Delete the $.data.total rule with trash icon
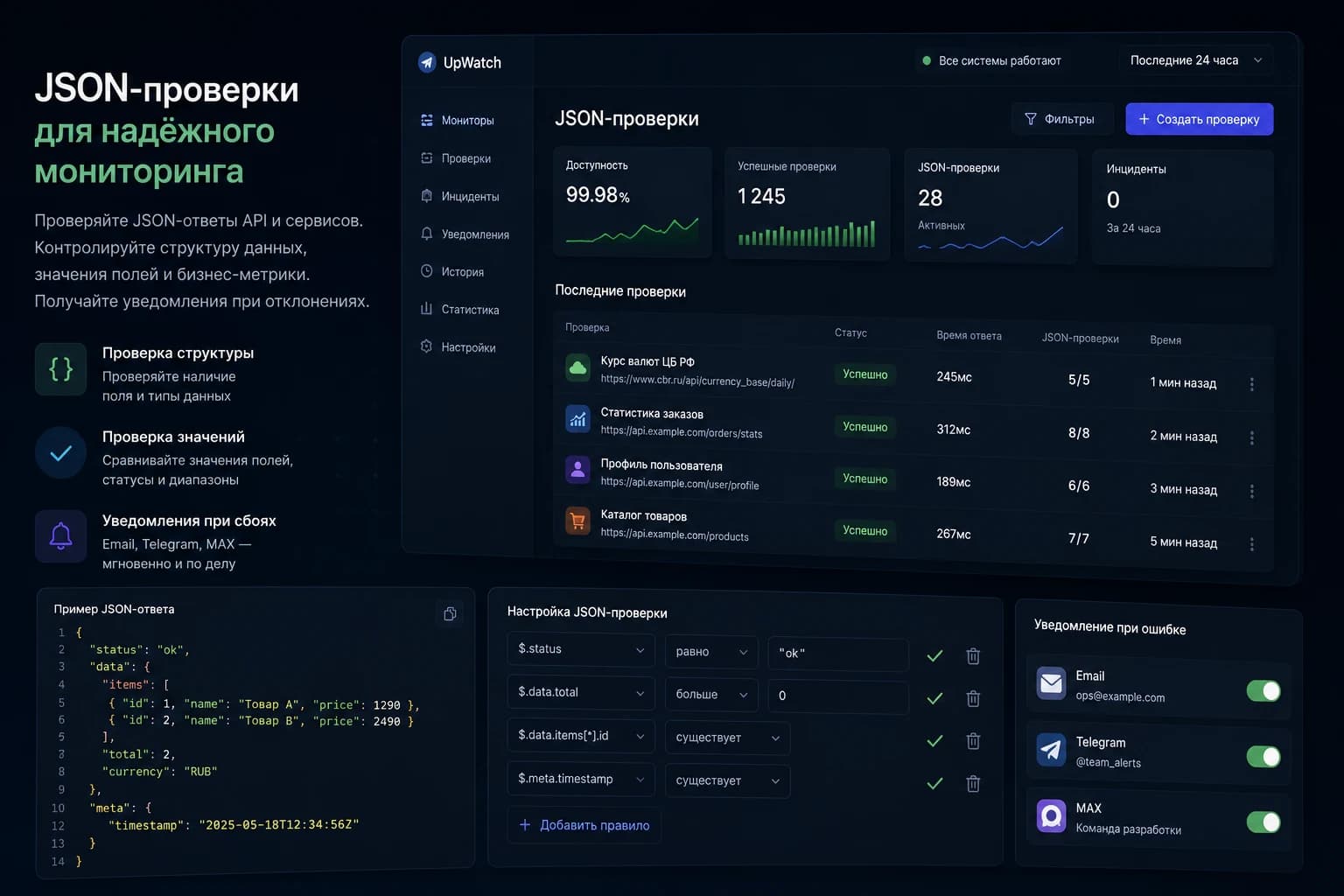The image size is (1344, 896). point(973,698)
